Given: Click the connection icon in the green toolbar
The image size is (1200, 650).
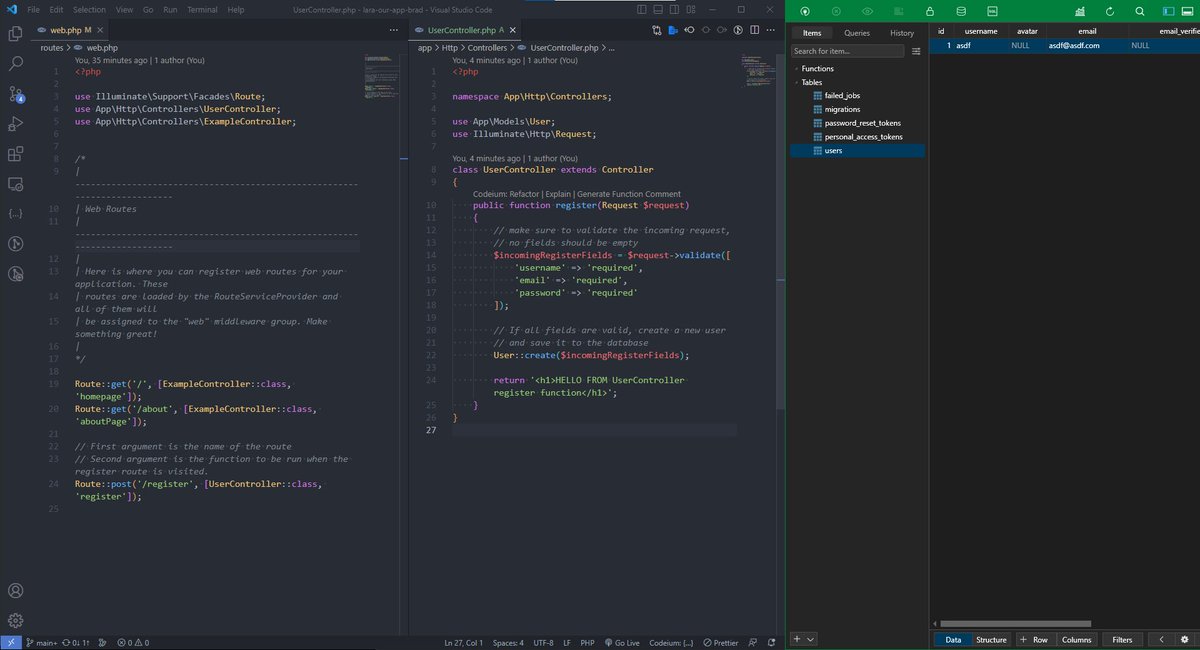Looking at the screenshot, I should coord(805,11).
